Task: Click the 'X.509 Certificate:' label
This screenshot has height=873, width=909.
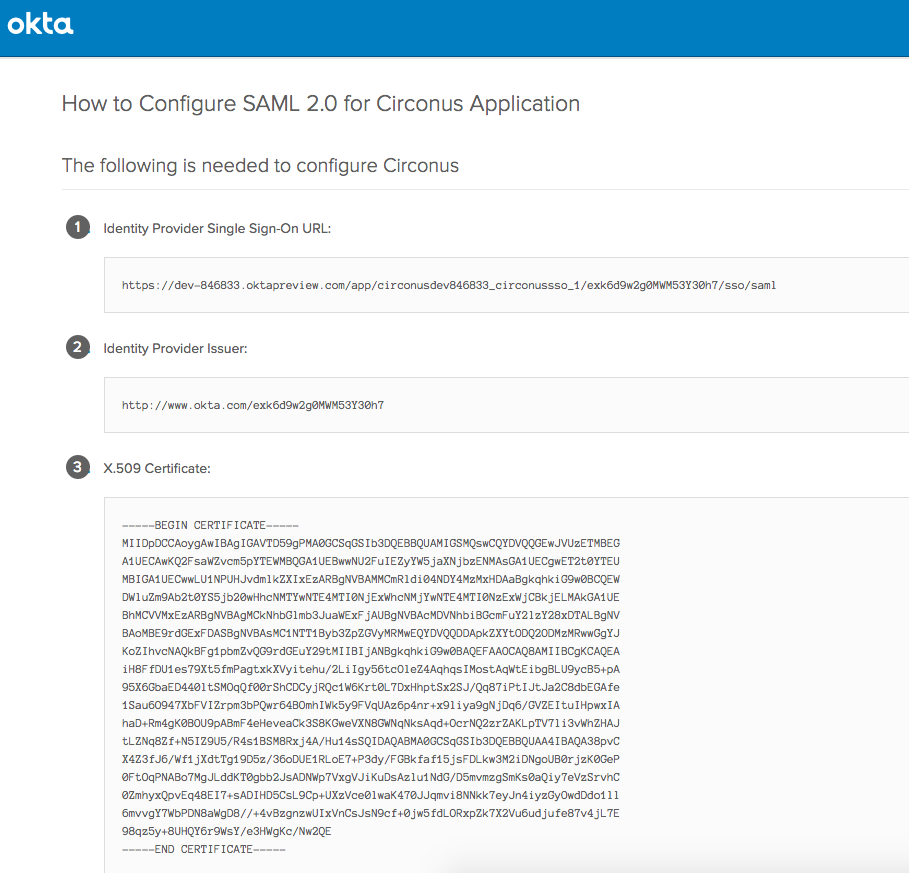Action: coord(157,467)
